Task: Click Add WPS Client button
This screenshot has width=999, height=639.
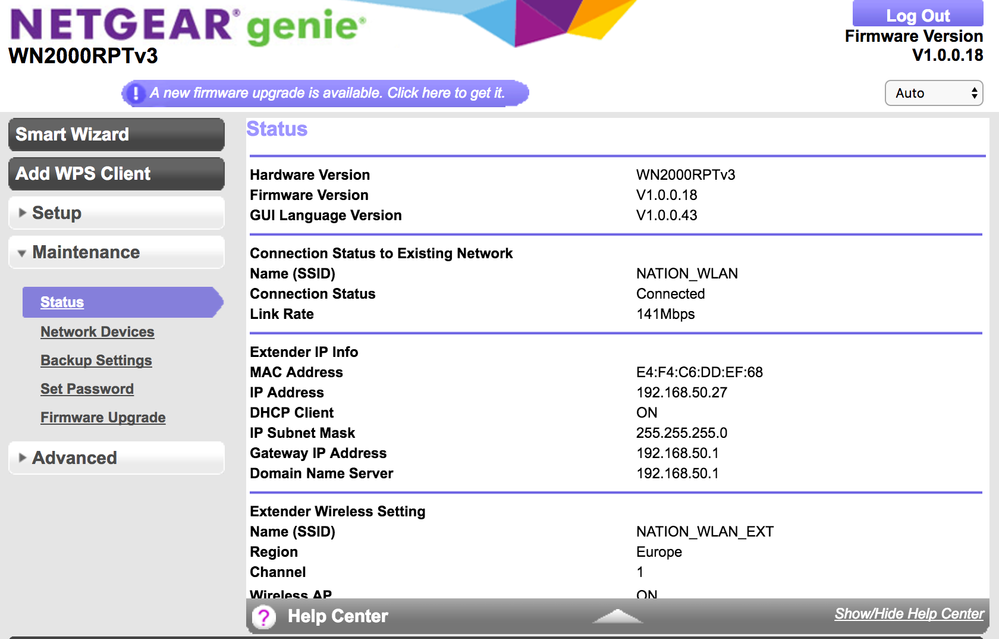Action: pyautogui.click(x=116, y=174)
